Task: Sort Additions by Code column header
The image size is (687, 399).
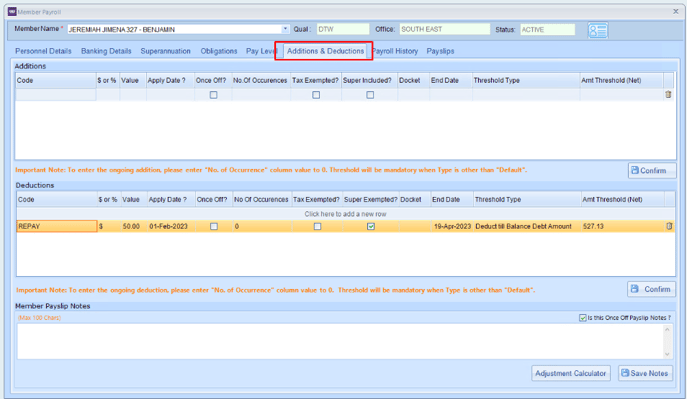Action: coord(56,81)
